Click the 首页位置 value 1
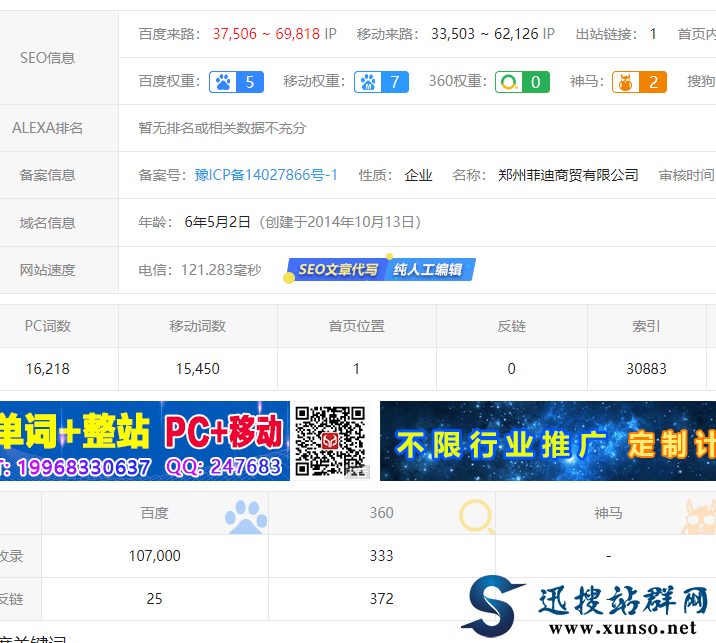716x643 pixels. (356, 369)
